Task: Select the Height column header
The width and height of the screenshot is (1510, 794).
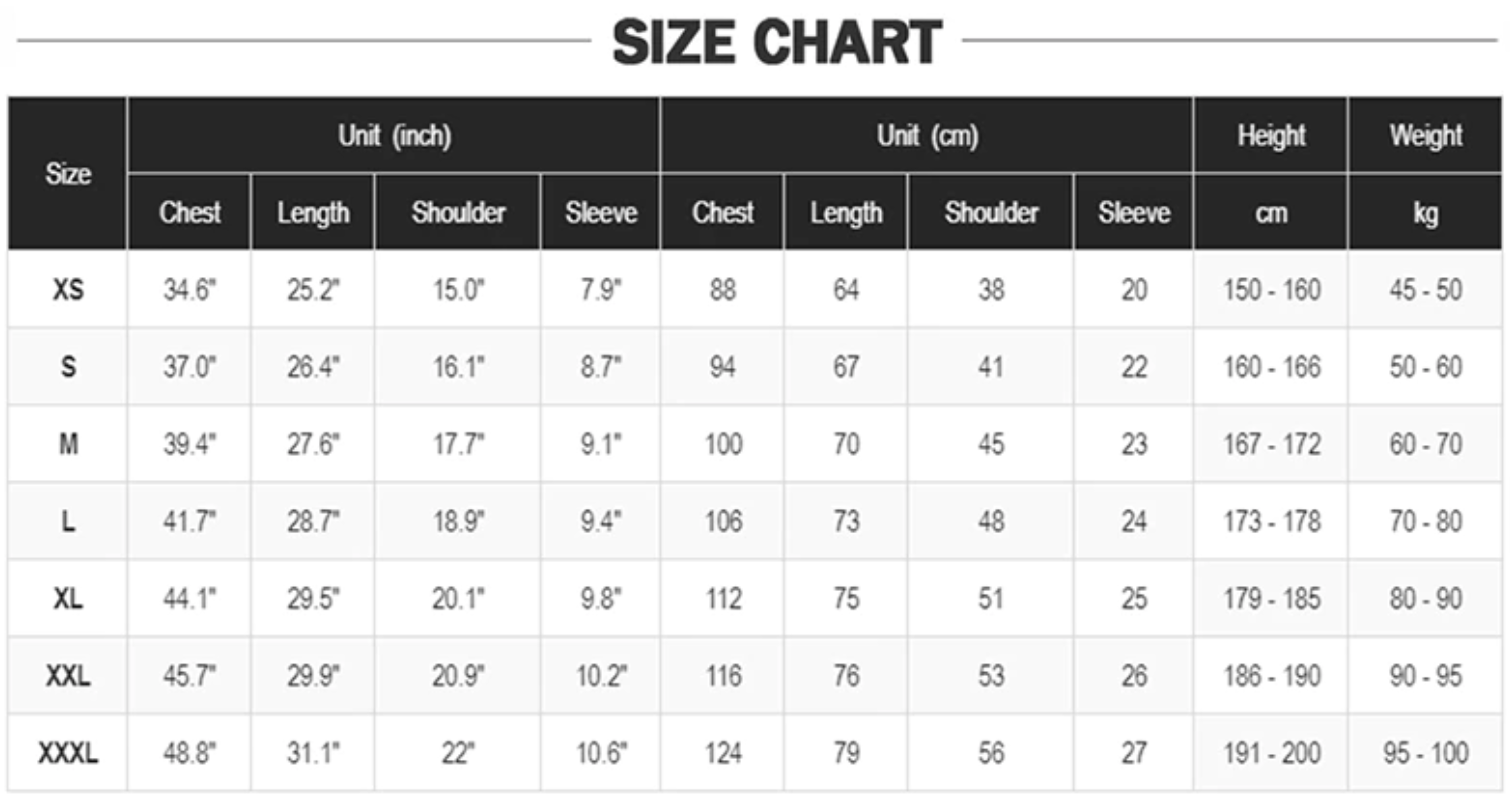Action: [1271, 136]
